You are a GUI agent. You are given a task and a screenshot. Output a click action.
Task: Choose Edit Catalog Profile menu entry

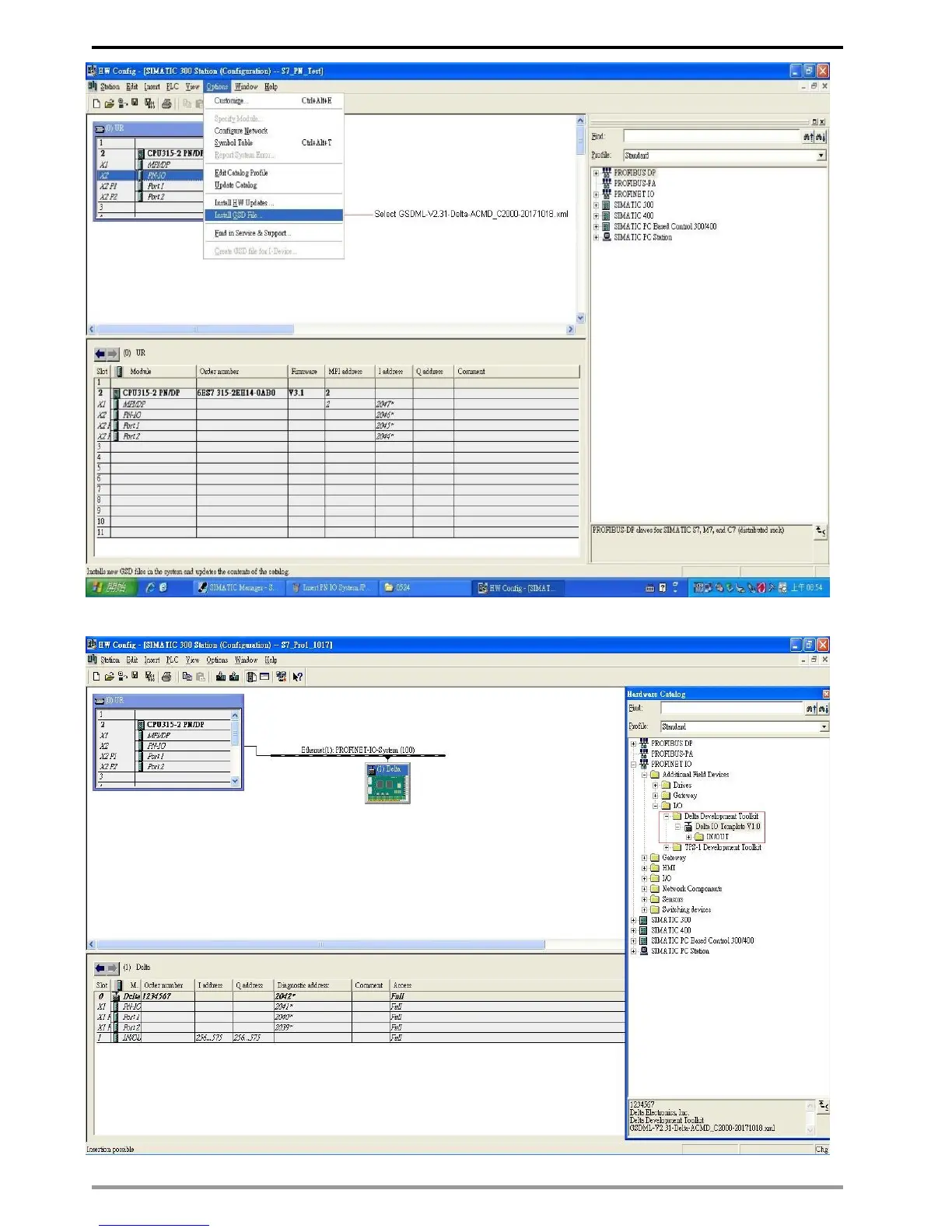point(274,173)
